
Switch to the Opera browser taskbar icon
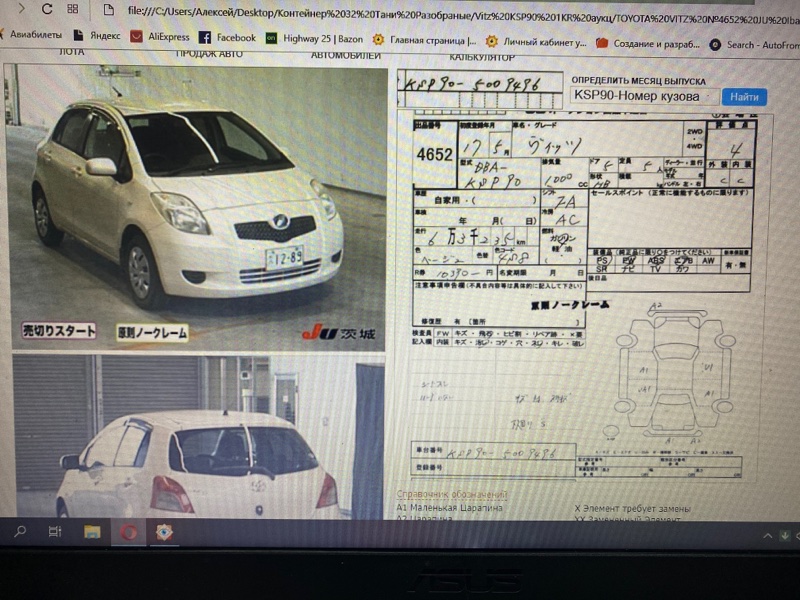pyautogui.click(x=128, y=533)
